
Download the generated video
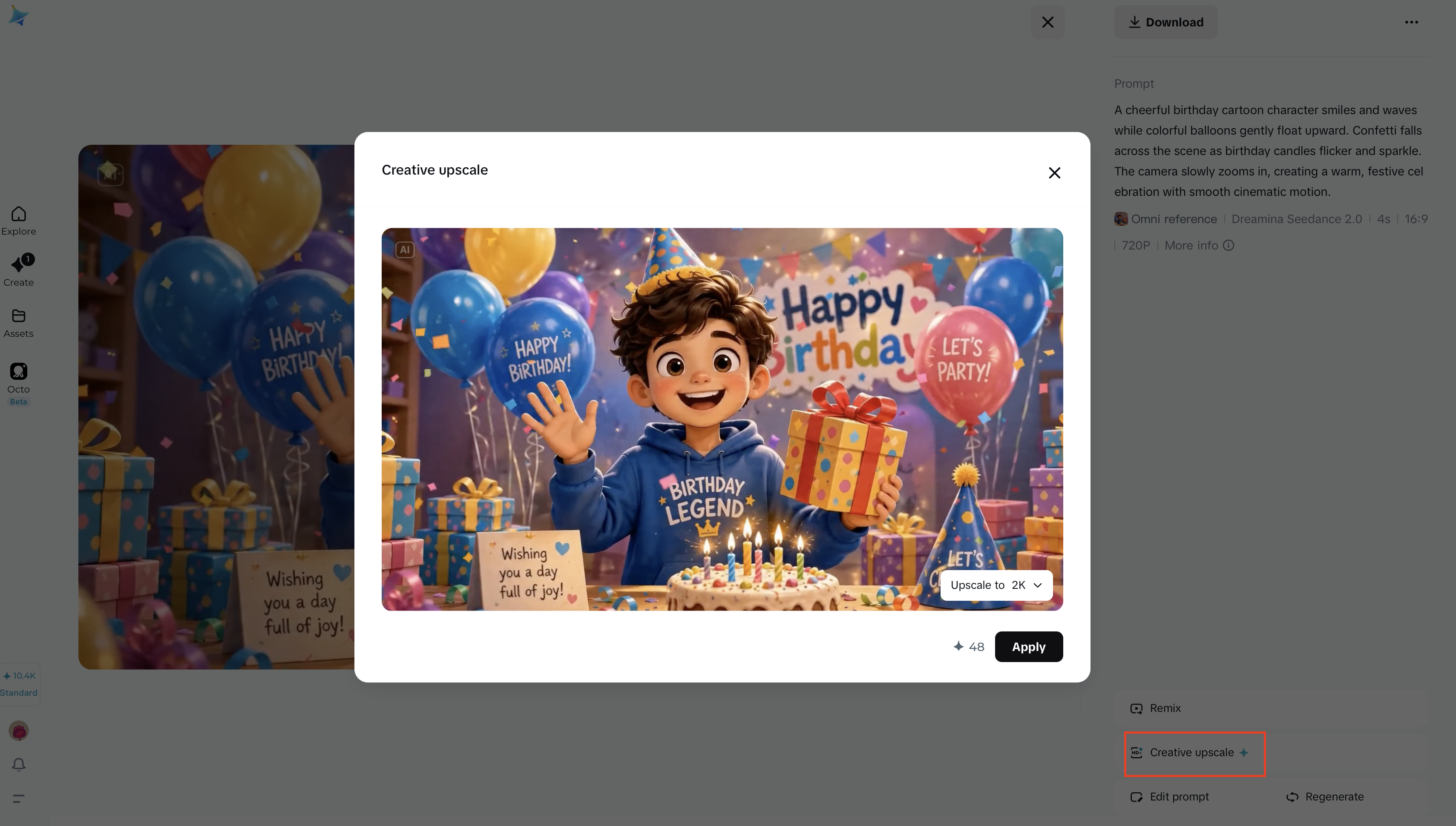click(x=1166, y=22)
